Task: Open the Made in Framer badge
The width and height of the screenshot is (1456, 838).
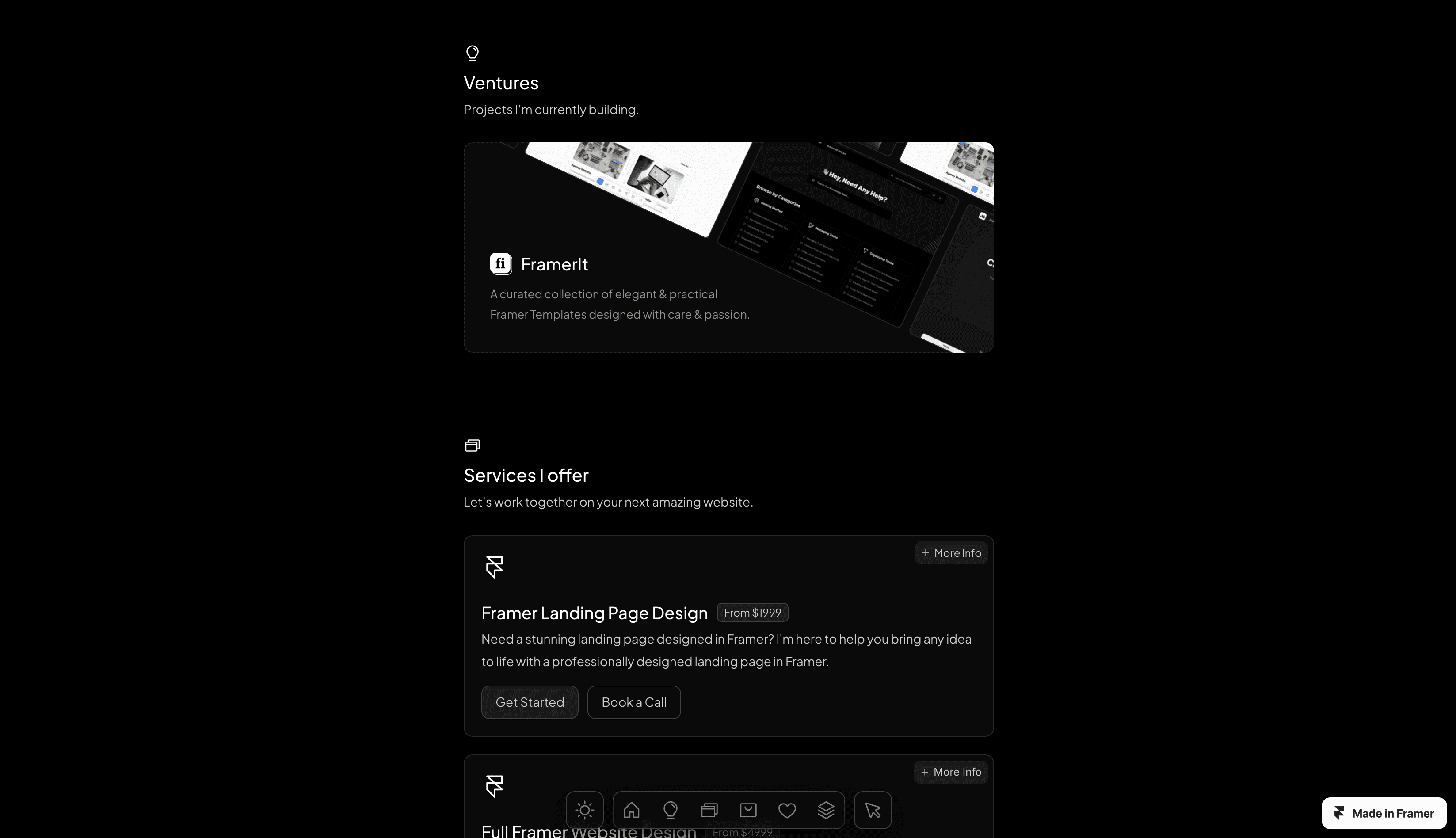Action: 1384,813
